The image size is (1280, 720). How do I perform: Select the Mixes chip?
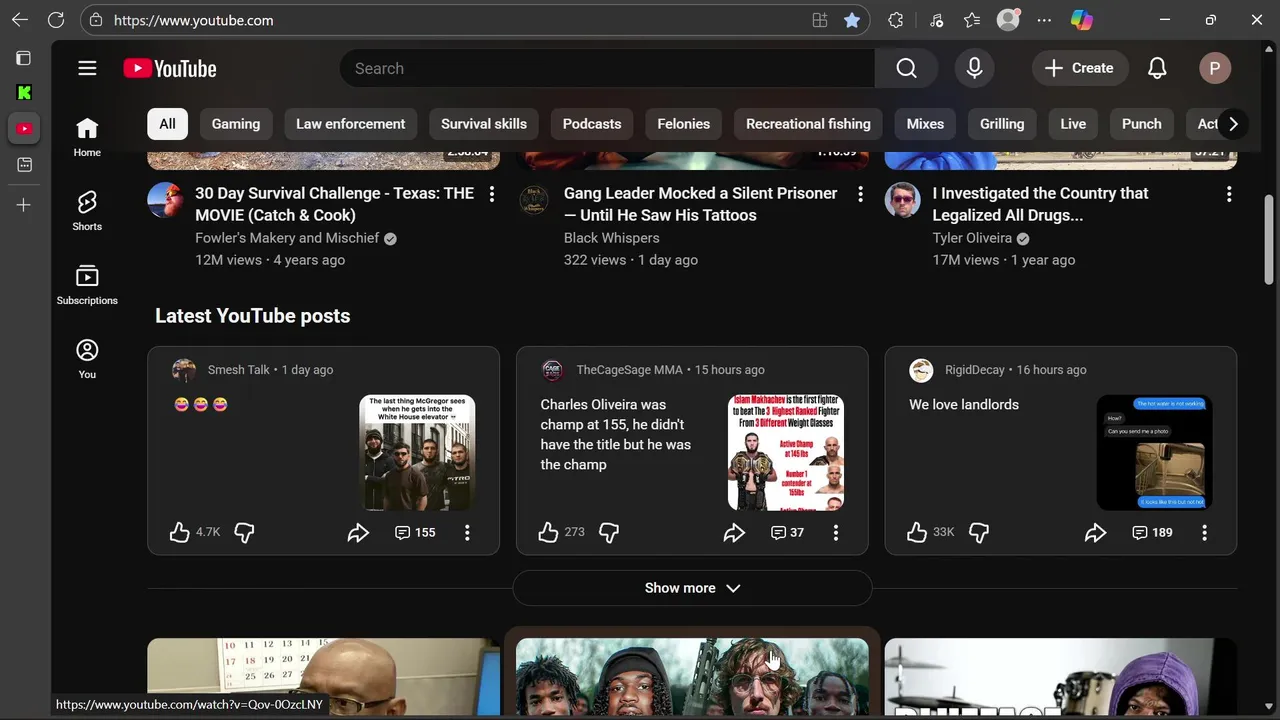(925, 124)
